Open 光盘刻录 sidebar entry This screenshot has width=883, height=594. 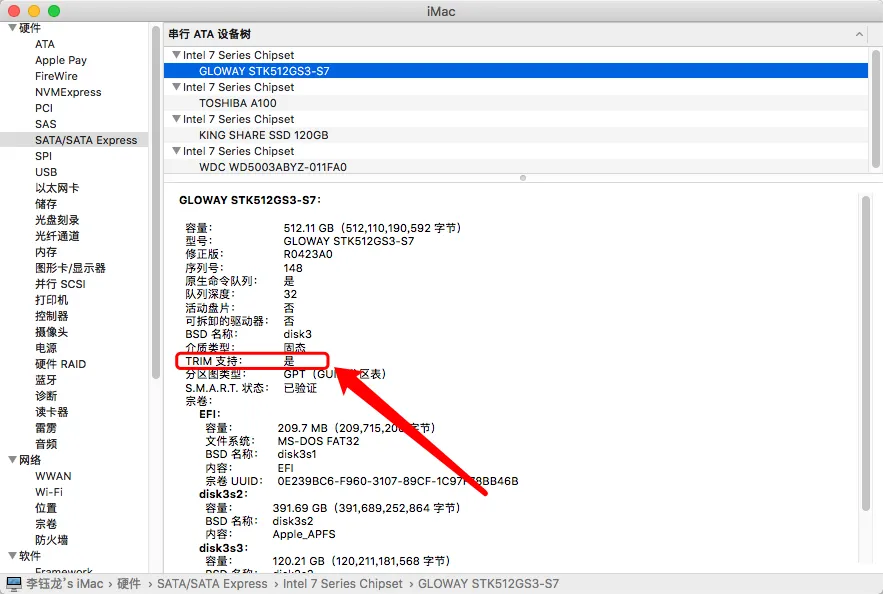pyautogui.click(x=57, y=220)
